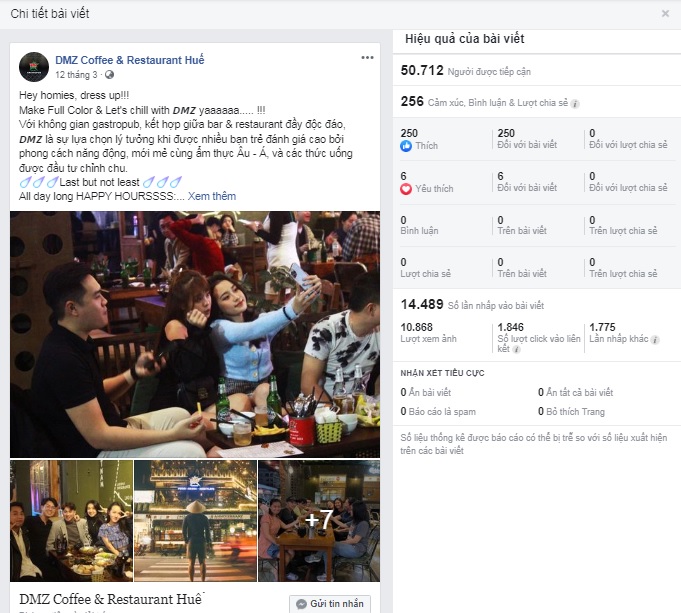Click the DMZ page profile avatar
This screenshot has width=681, height=613.
pos(34,67)
